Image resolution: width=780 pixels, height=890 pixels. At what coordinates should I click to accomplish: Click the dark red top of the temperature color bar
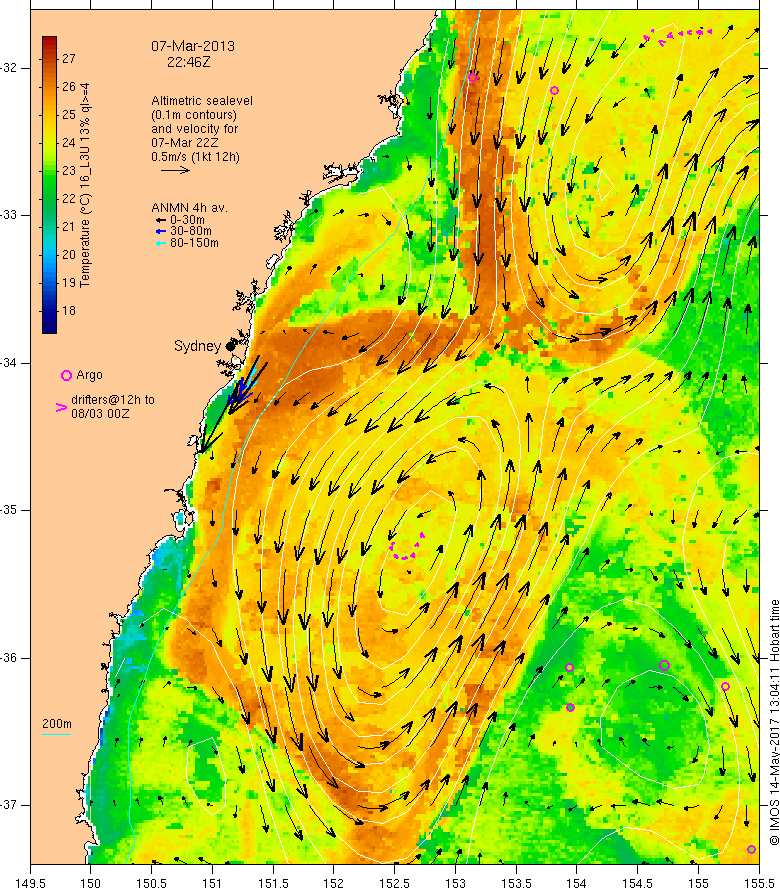coord(49,43)
